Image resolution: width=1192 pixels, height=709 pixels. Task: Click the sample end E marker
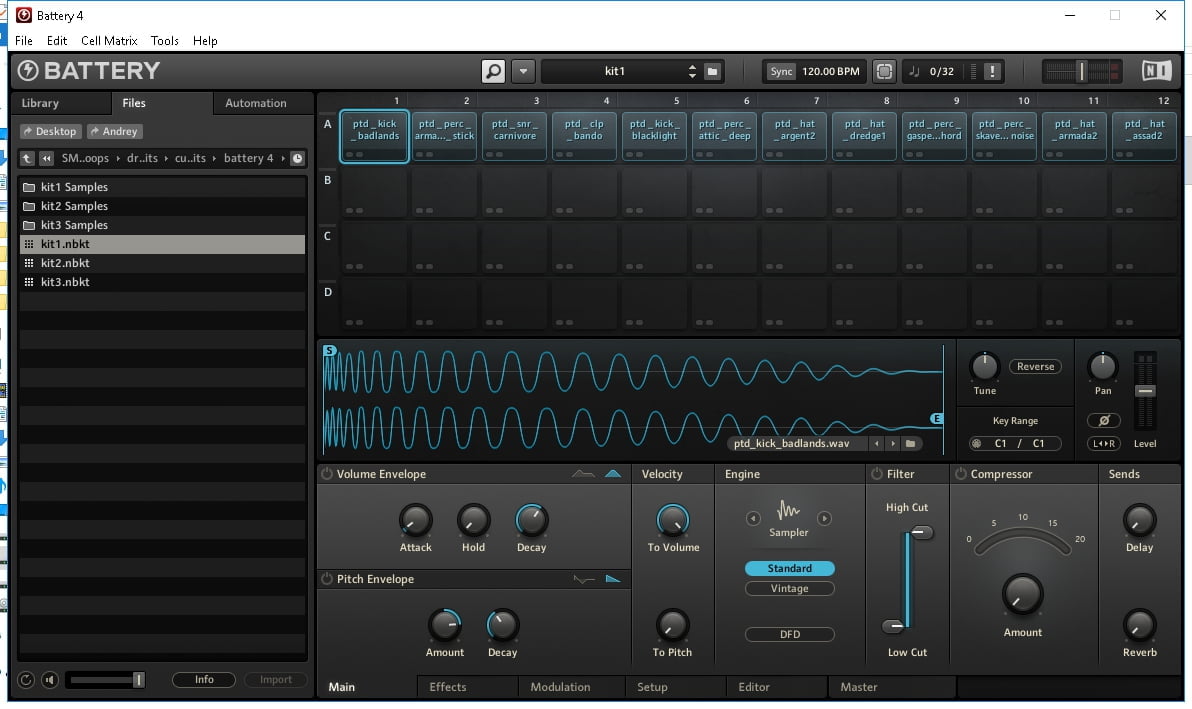937,419
